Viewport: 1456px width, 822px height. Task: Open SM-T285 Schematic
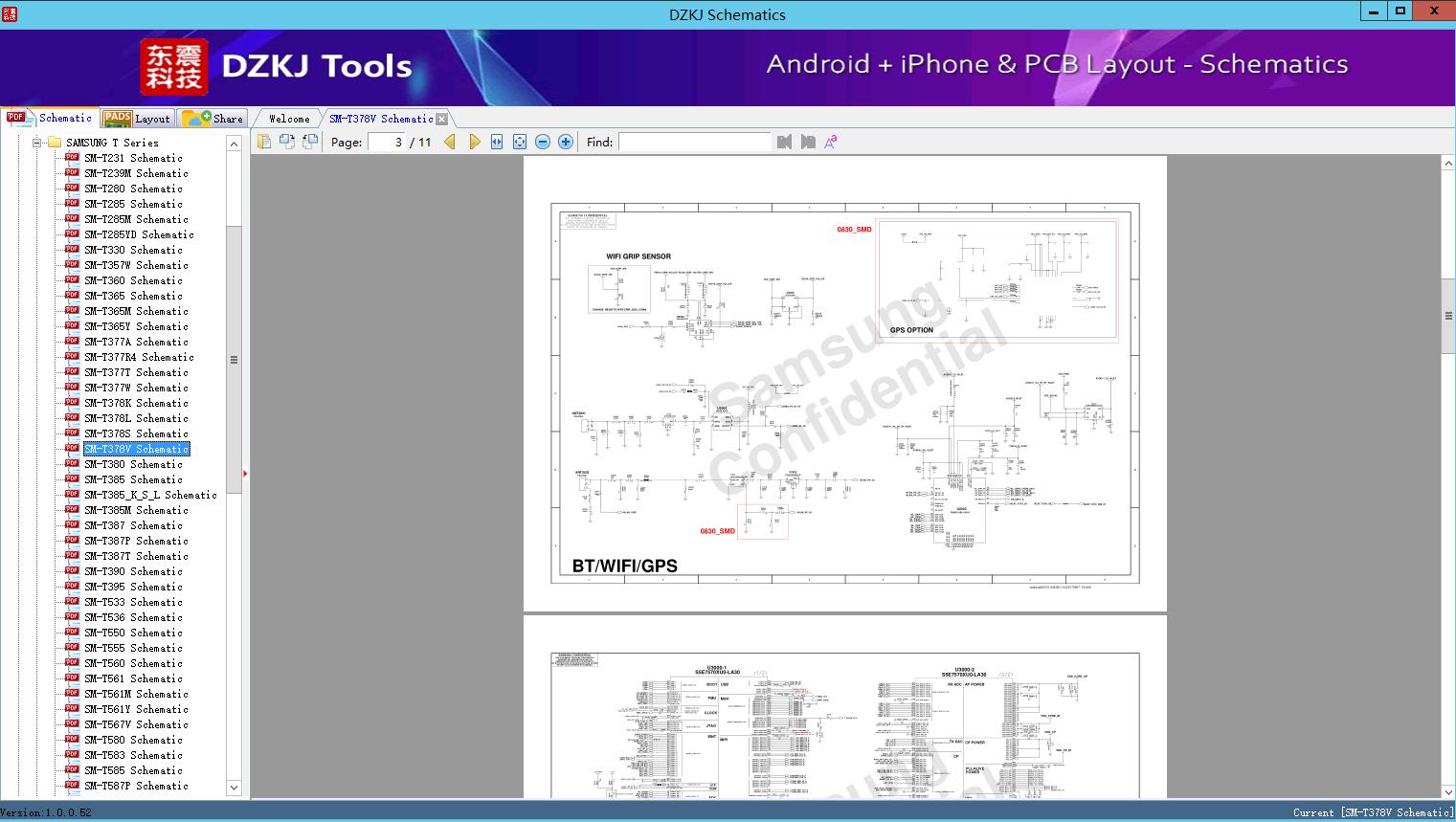coord(133,204)
